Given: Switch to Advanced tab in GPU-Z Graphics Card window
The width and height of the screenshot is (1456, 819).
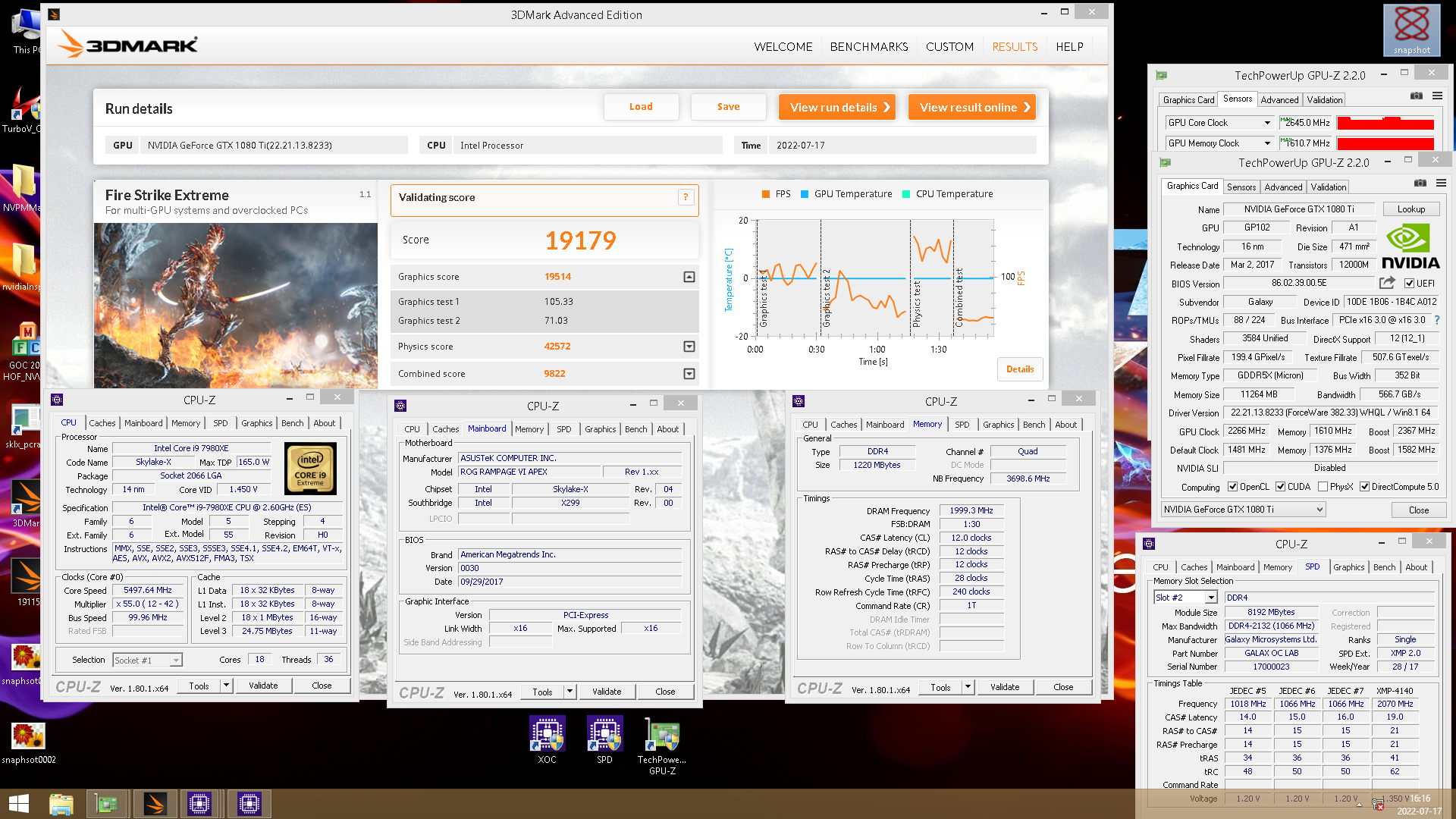Looking at the screenshot, I should (1283, 187).
